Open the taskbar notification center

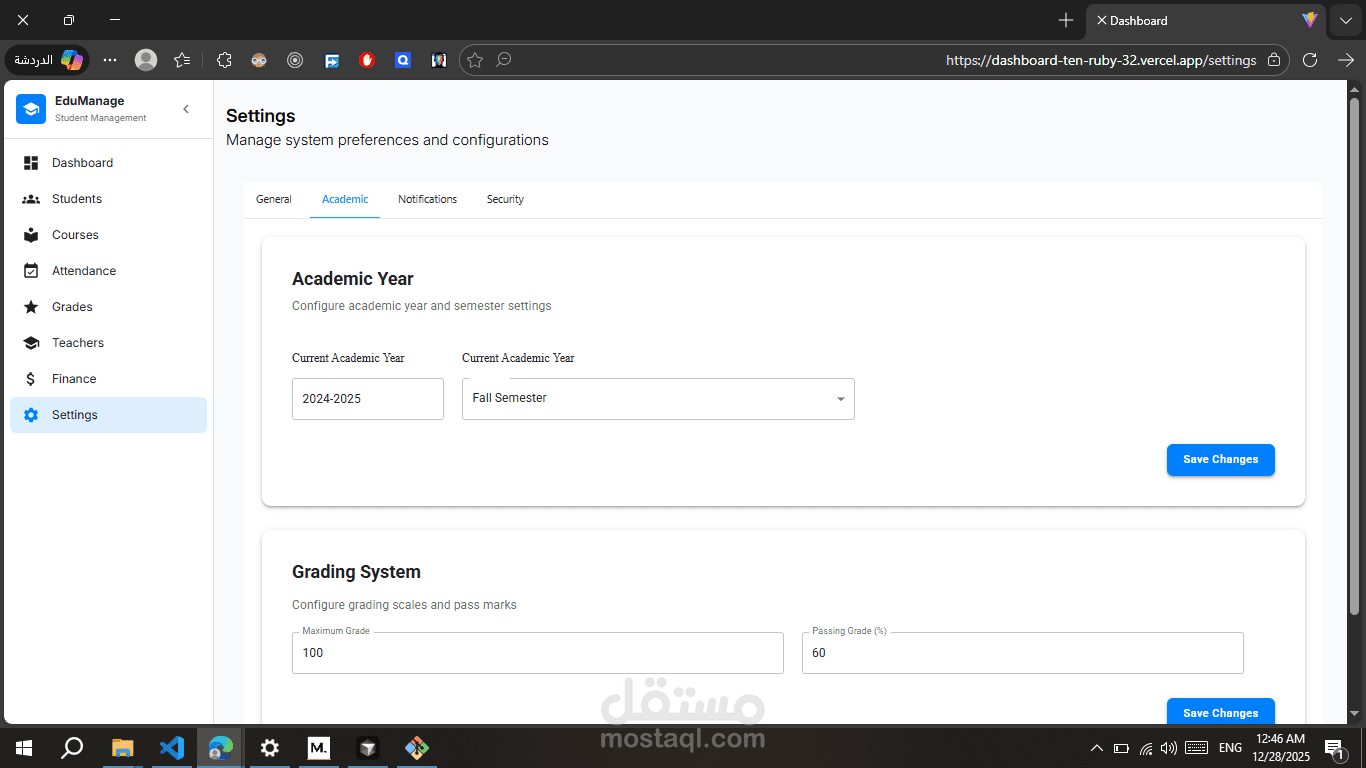[x=1334, y=747]
